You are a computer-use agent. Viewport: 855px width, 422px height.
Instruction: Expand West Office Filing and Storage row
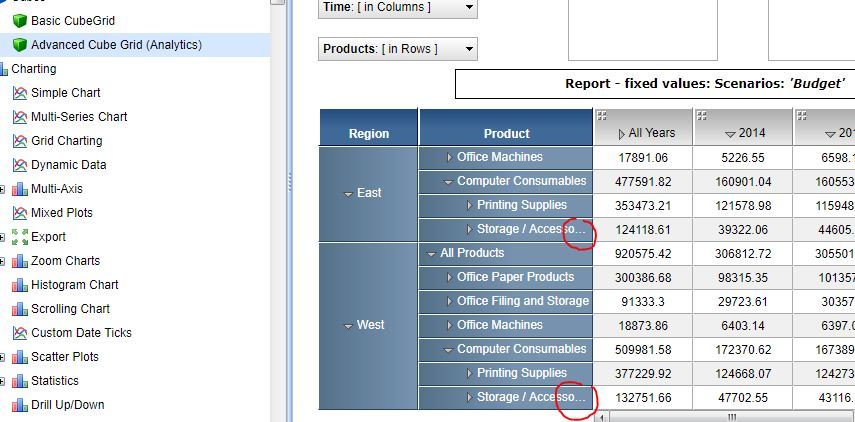(x=449, y=302)
